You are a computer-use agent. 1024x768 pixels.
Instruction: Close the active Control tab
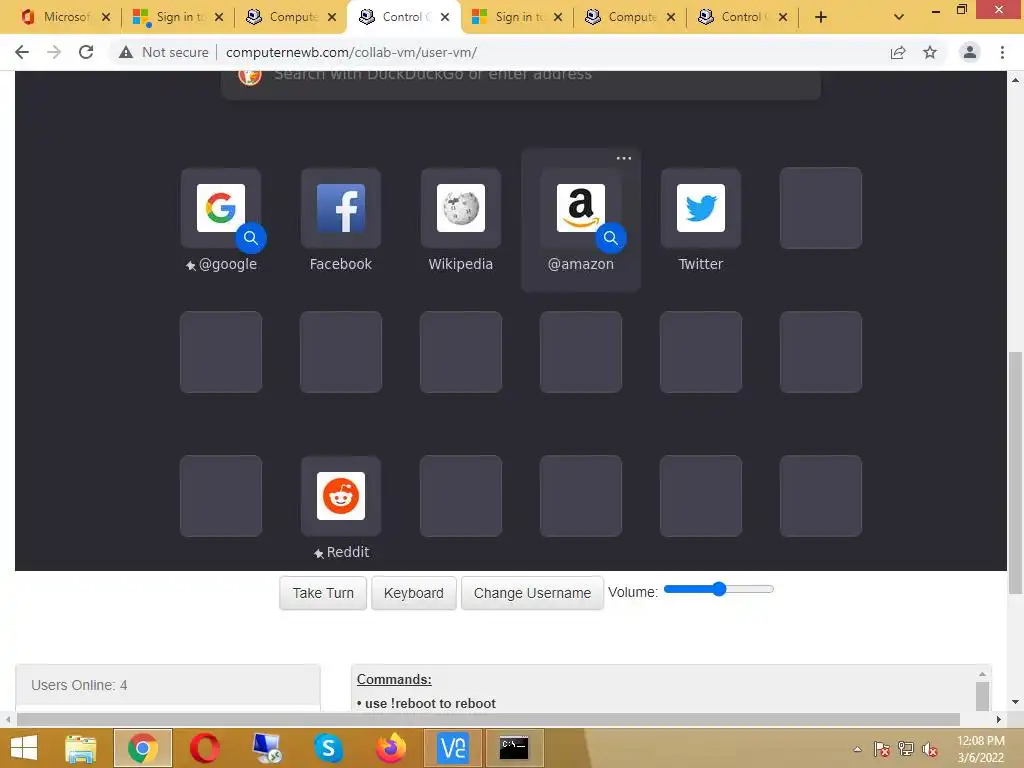[445, 17]
